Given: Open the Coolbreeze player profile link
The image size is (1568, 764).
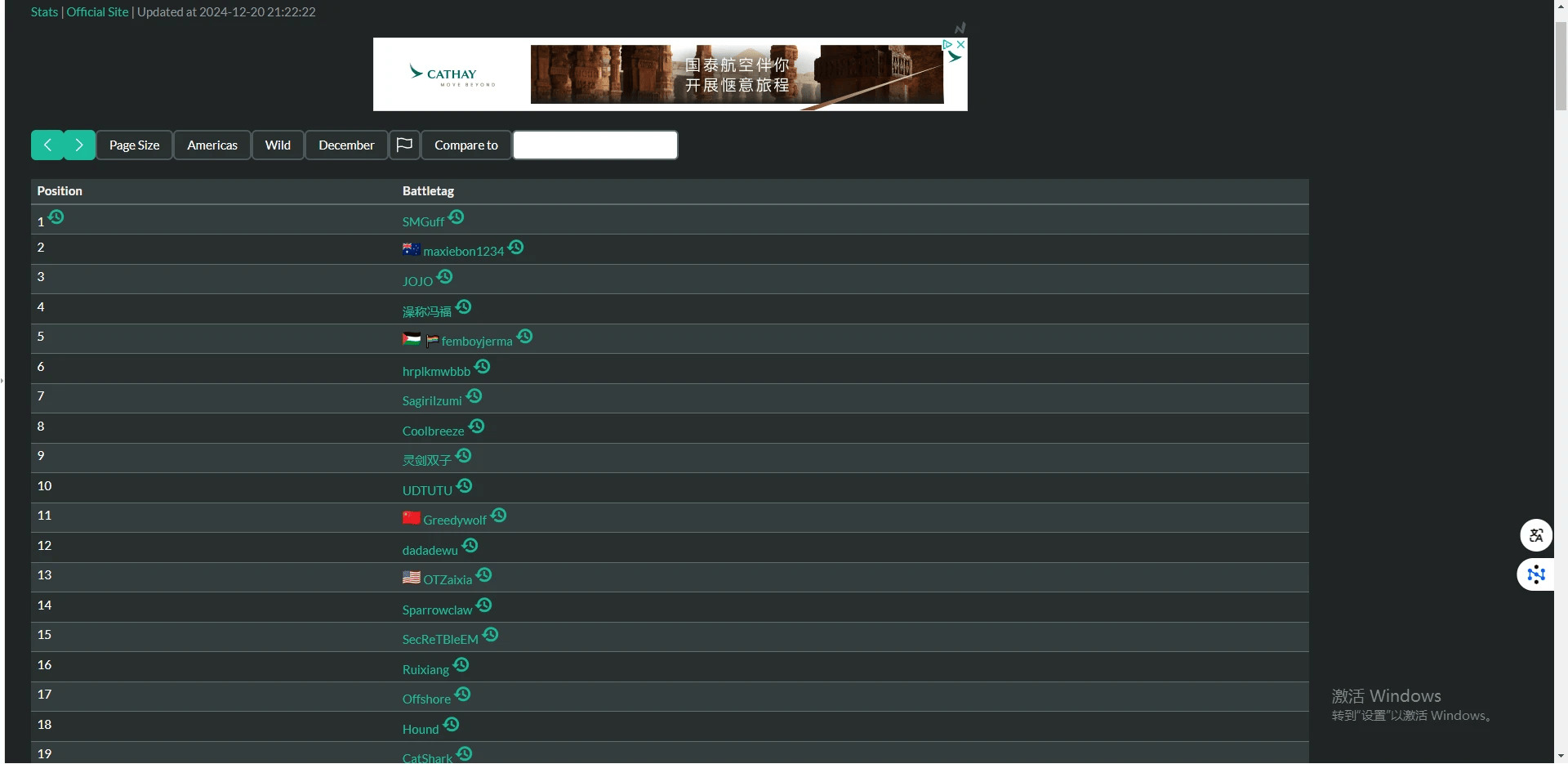Looking at the screenshot, I should pos(433,431).
